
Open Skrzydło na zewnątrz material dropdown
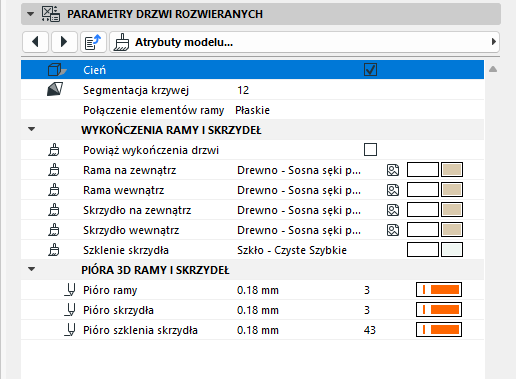(x=299, y=210)
